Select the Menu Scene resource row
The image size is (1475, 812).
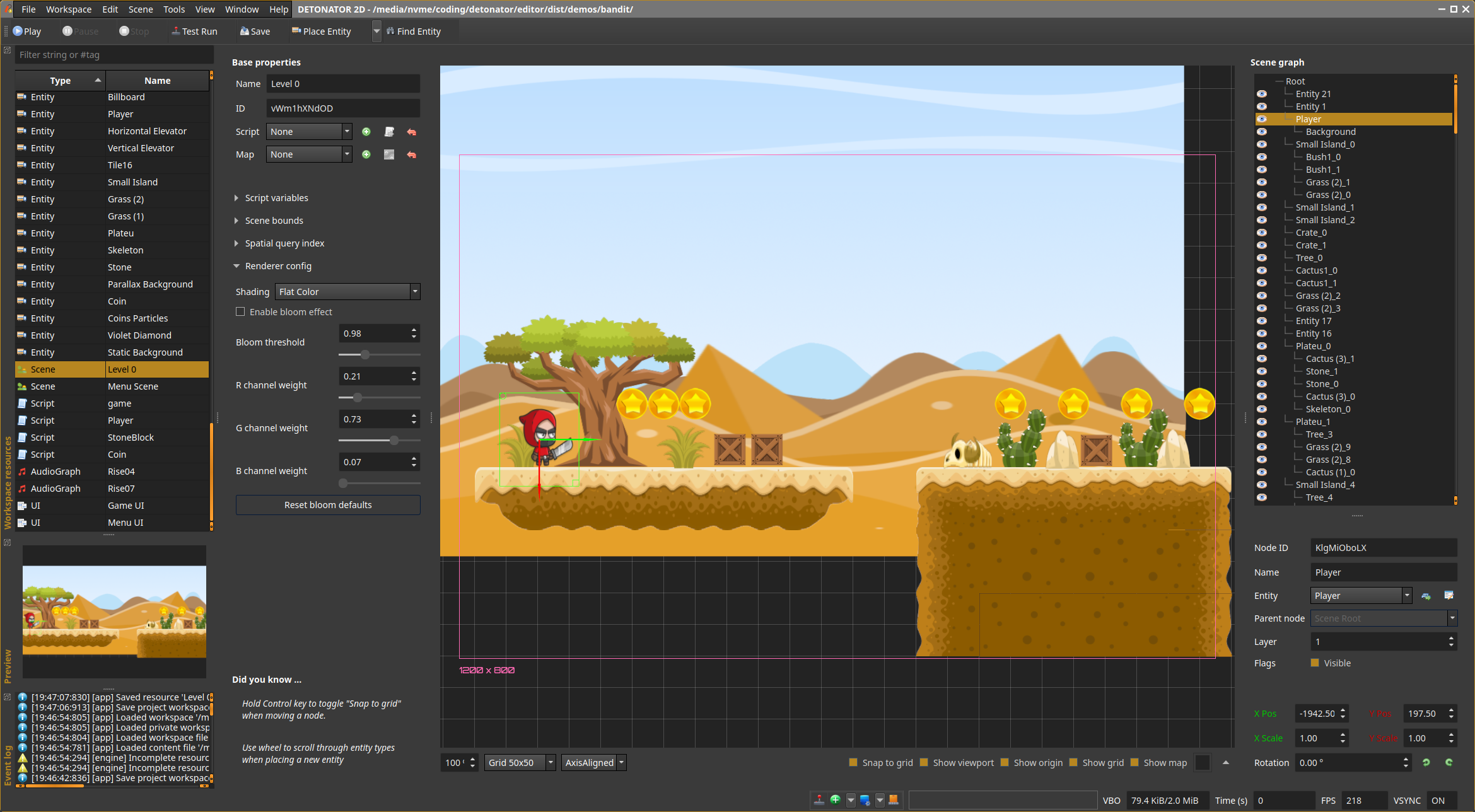[x=132, y=386]
